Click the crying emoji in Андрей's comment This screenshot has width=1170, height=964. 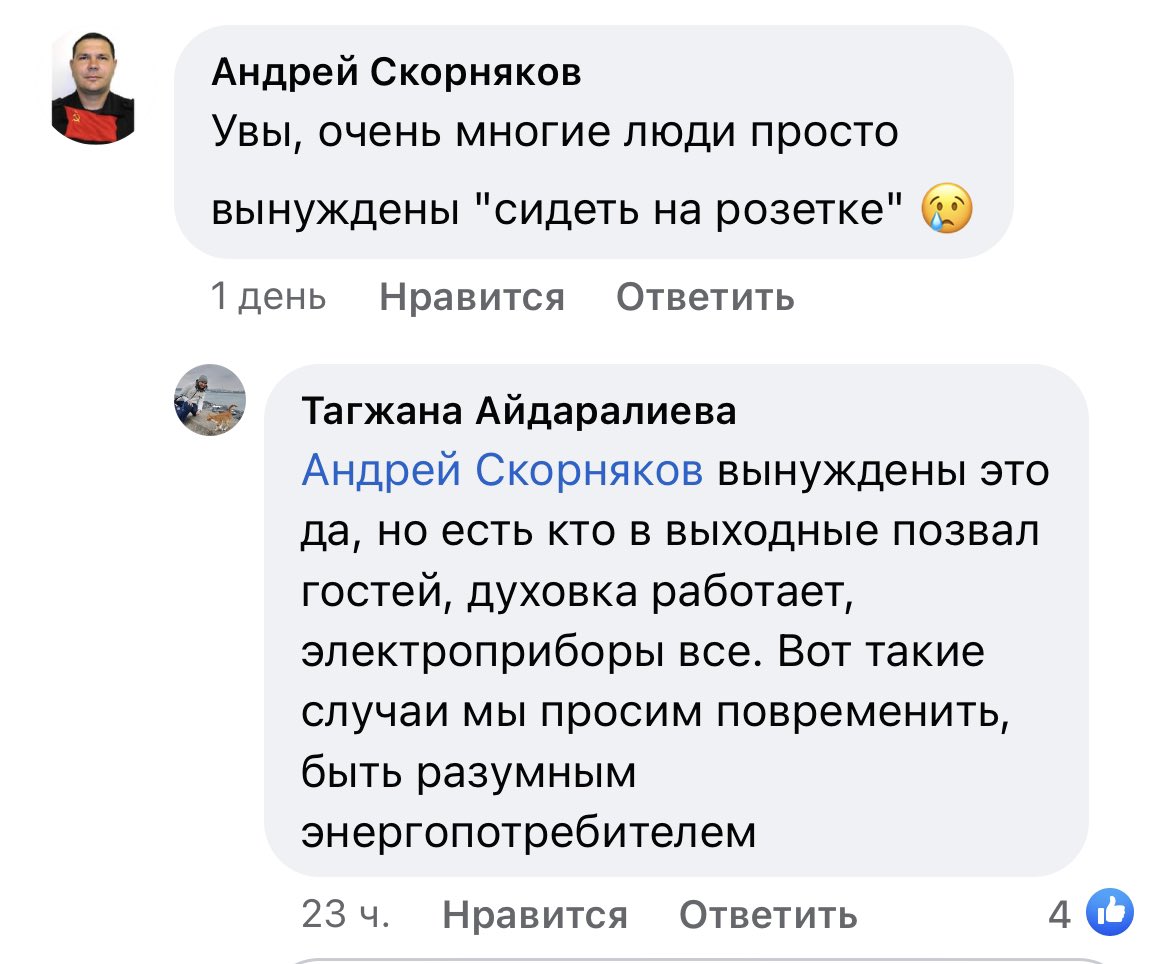coord(943,211)
